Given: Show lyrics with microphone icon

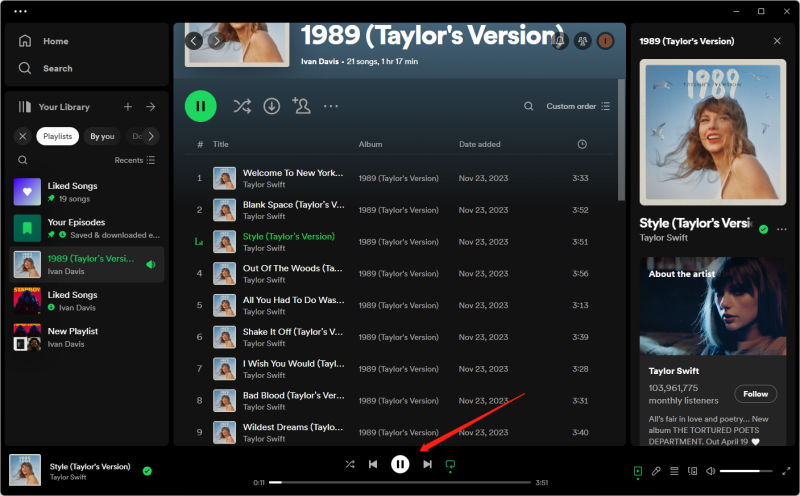Looking at the screenshot, I should coord(656,472).
